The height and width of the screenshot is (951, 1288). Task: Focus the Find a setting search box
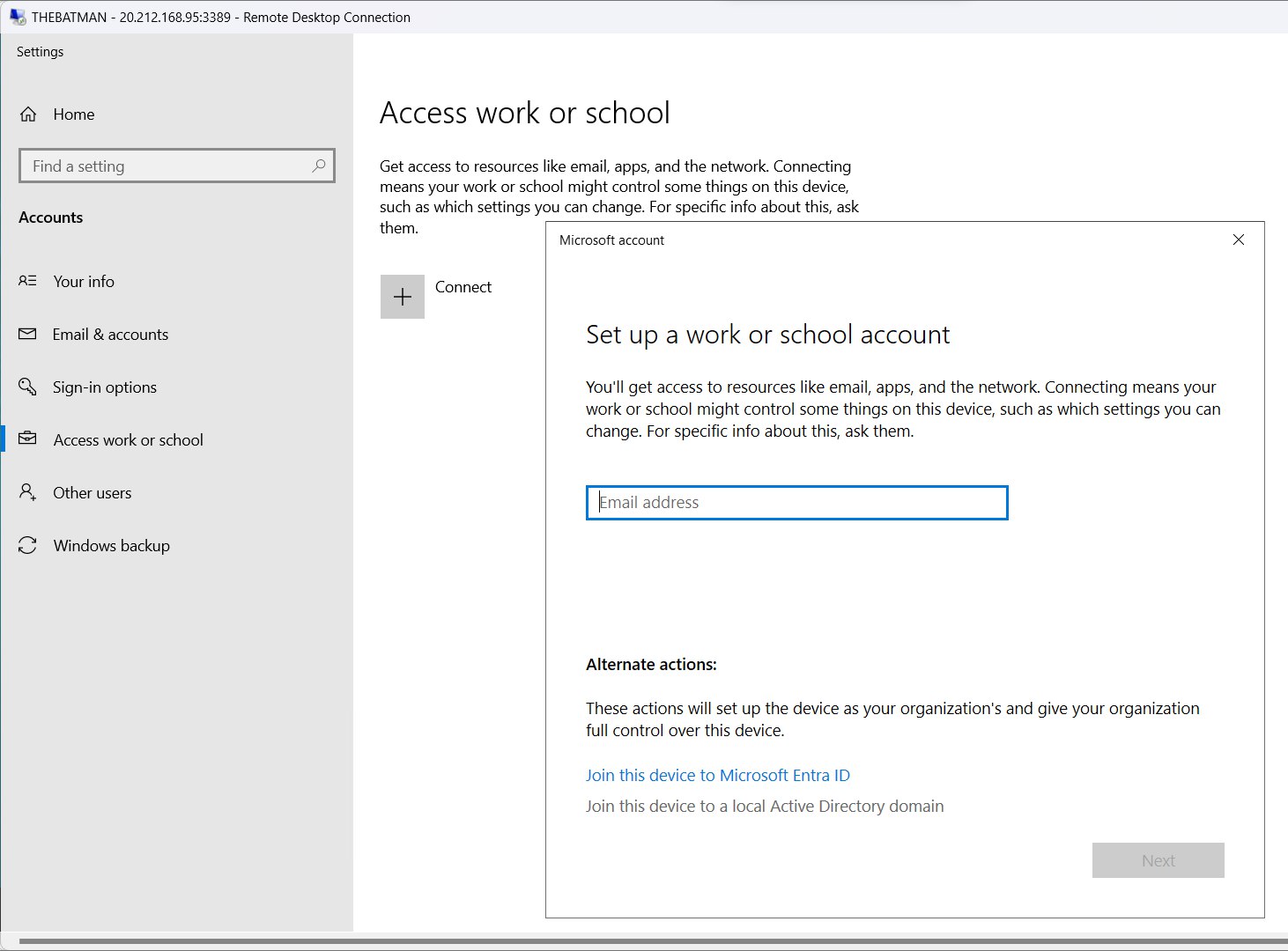pyautogui.click(x=167, y=166)
